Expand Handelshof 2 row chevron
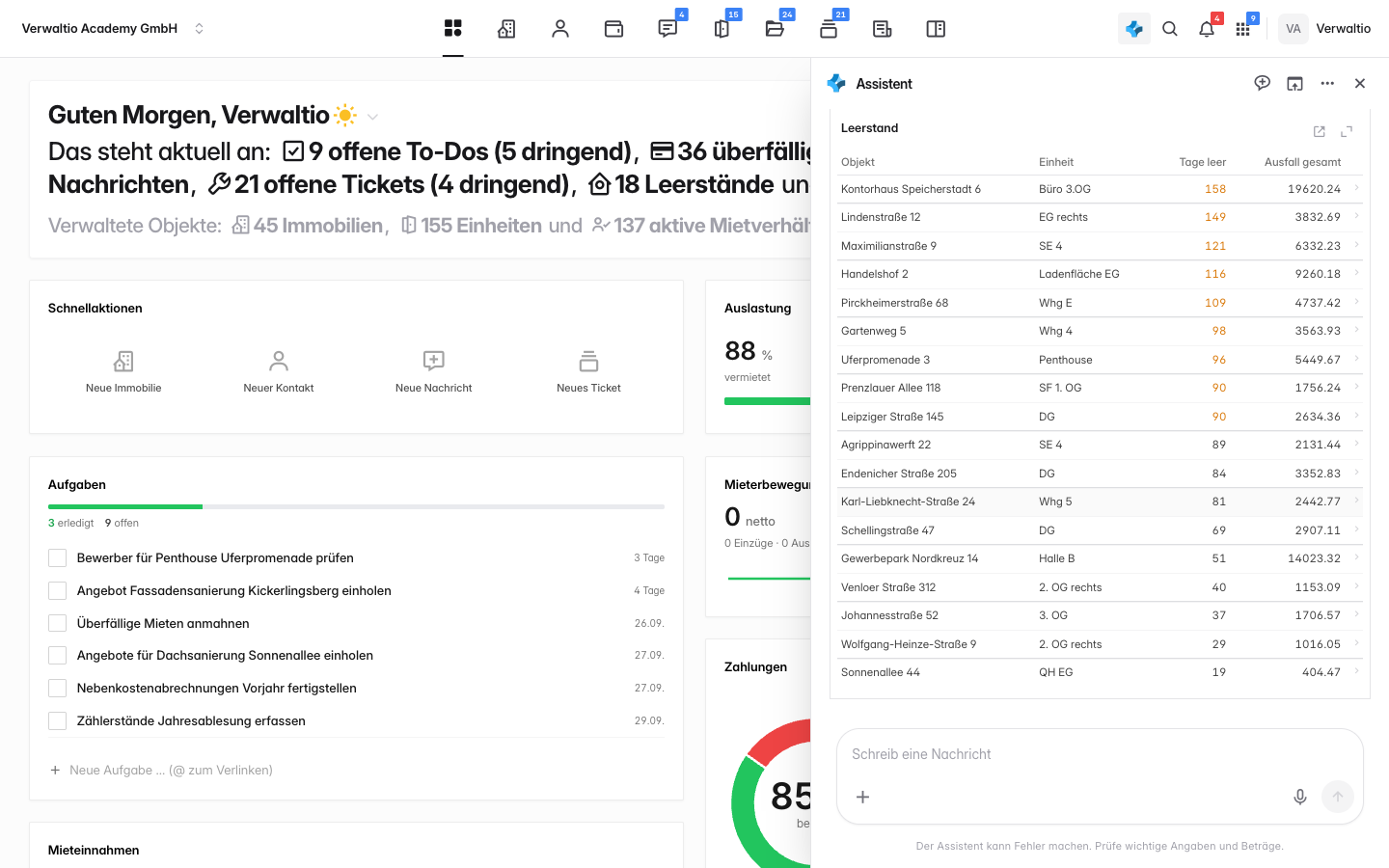This screenshot has height=868, width=1389. pyautogui.click(x=1356, y=273)
